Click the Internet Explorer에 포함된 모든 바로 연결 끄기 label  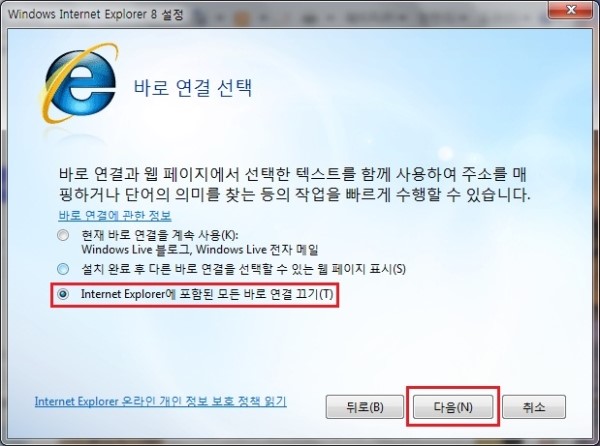pos(207,294)
